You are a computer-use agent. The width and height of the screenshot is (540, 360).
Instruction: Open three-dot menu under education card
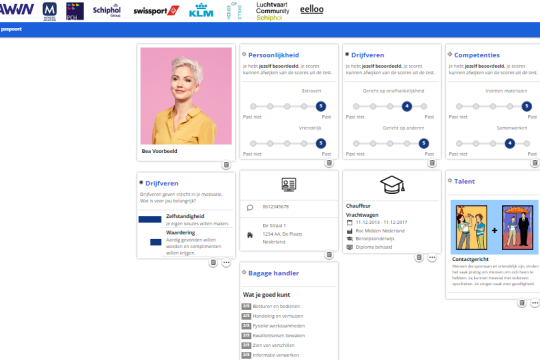click(x=432, y=257)
